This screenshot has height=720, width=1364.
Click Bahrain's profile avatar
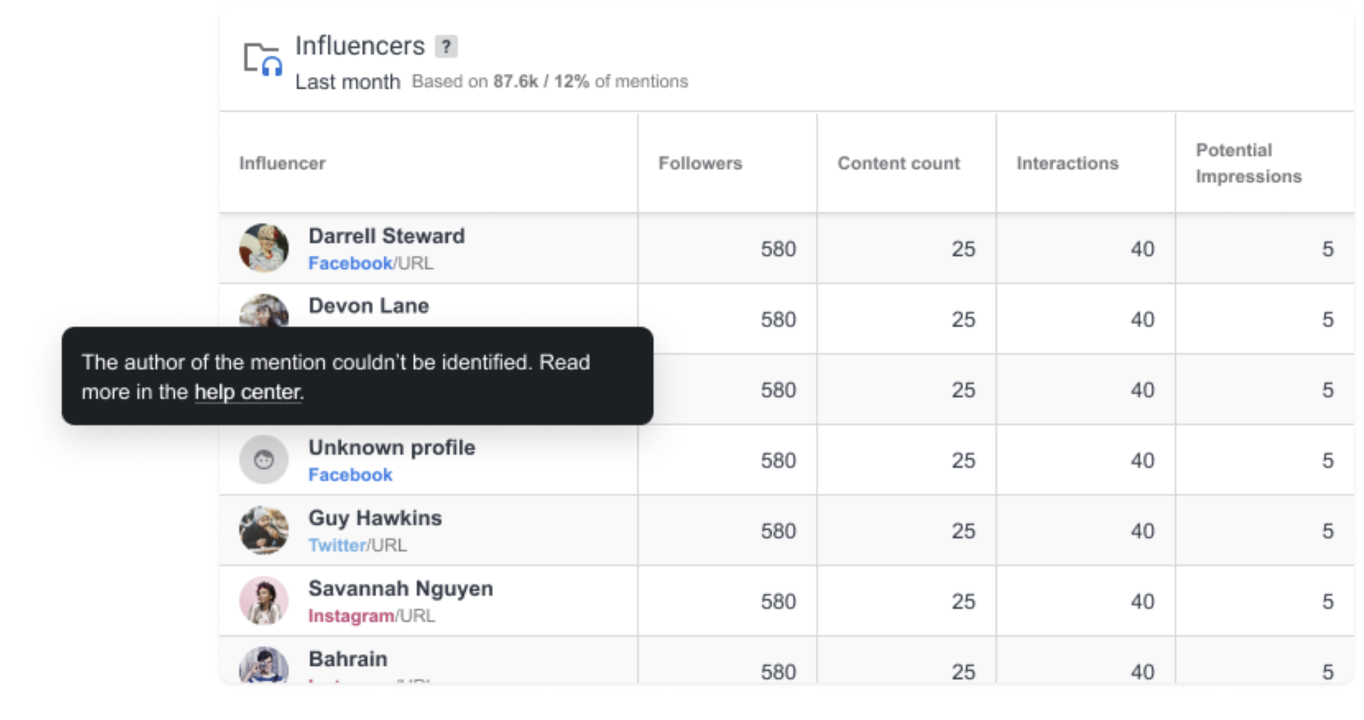[x=263, y=668]
